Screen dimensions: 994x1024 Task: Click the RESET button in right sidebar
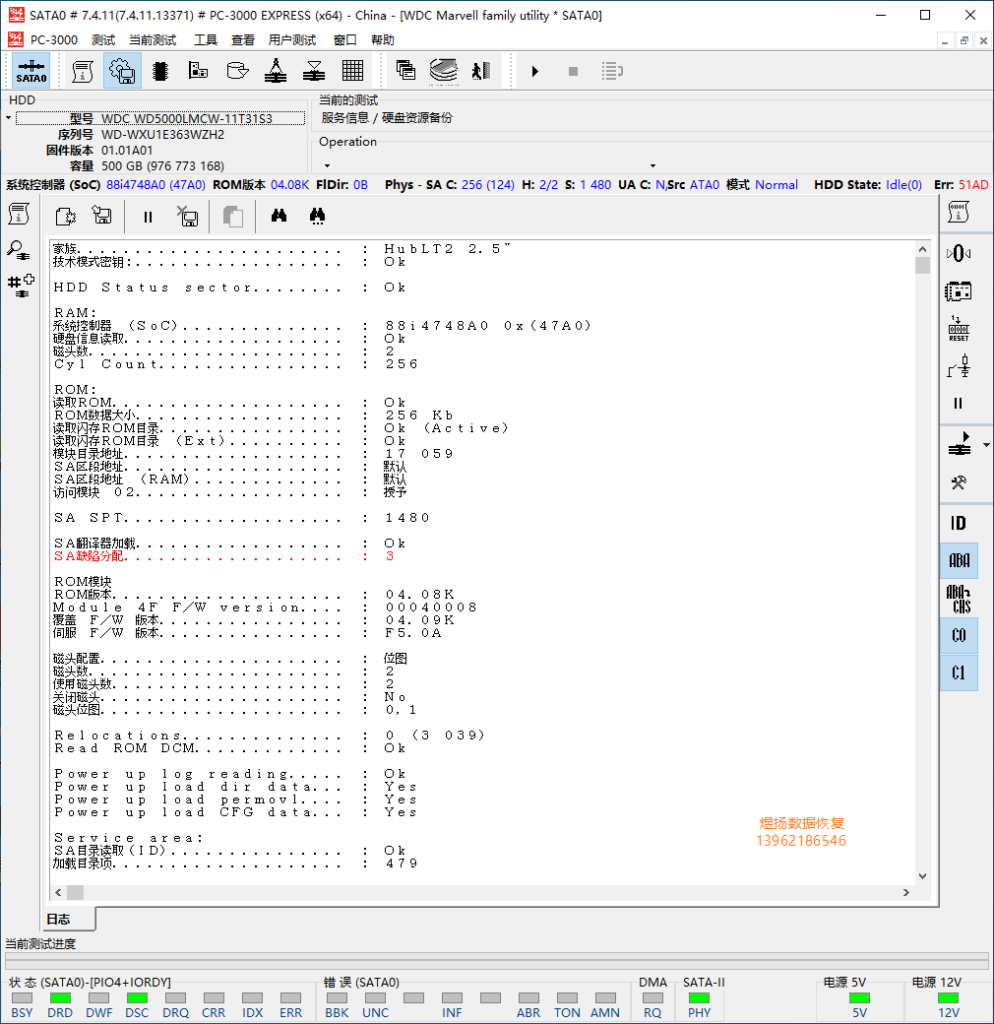pyautogui.click(x=958, y=328)
